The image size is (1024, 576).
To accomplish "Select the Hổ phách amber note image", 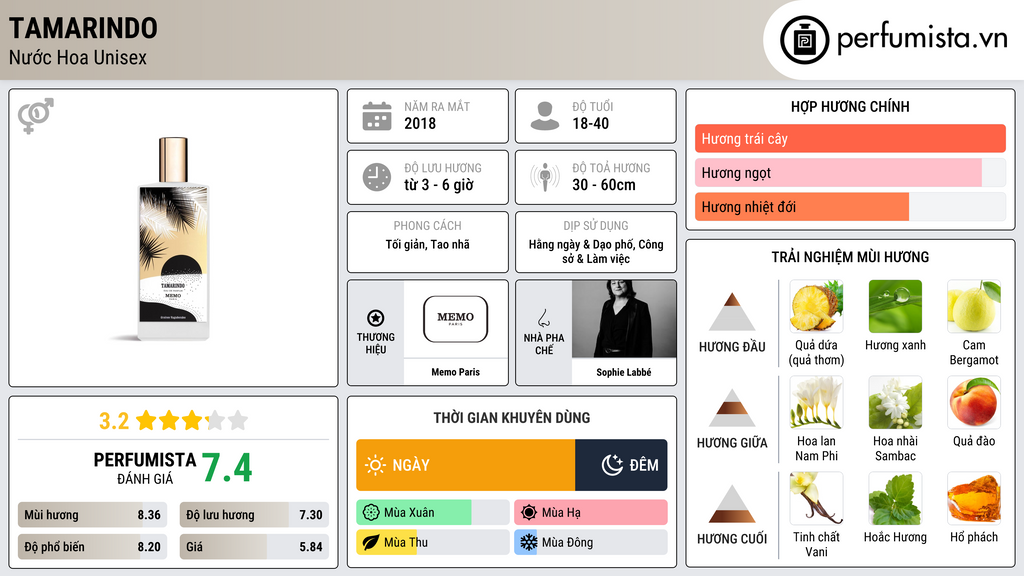I will 974,499.
